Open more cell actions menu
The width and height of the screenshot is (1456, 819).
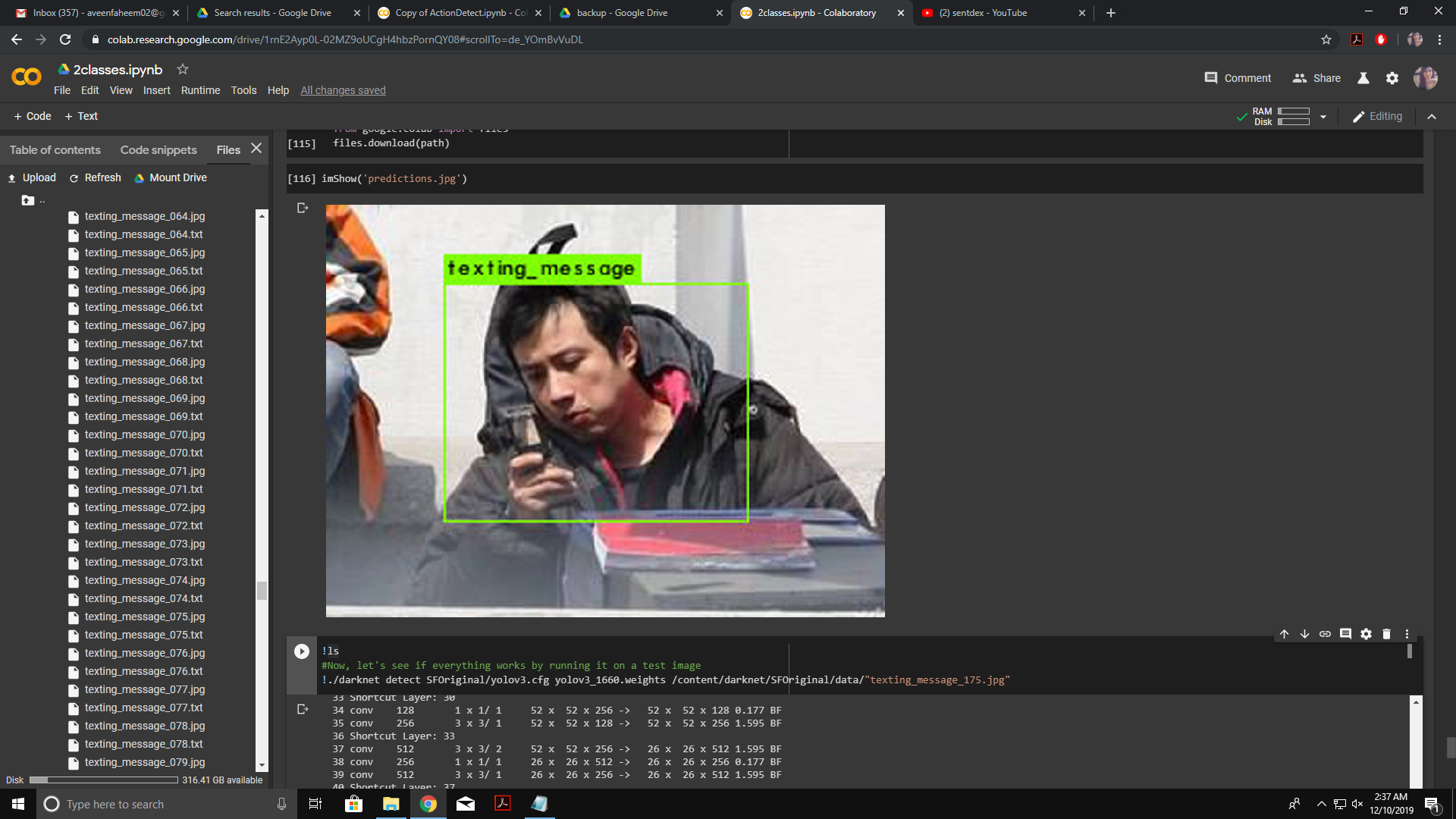point(1407,634)
